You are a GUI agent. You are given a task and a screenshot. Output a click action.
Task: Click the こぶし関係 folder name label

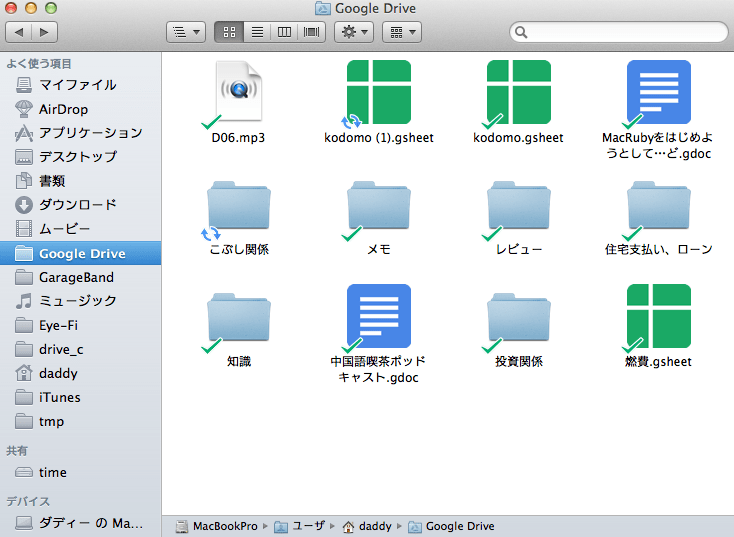pyautogui.click(x=239, y=250)
